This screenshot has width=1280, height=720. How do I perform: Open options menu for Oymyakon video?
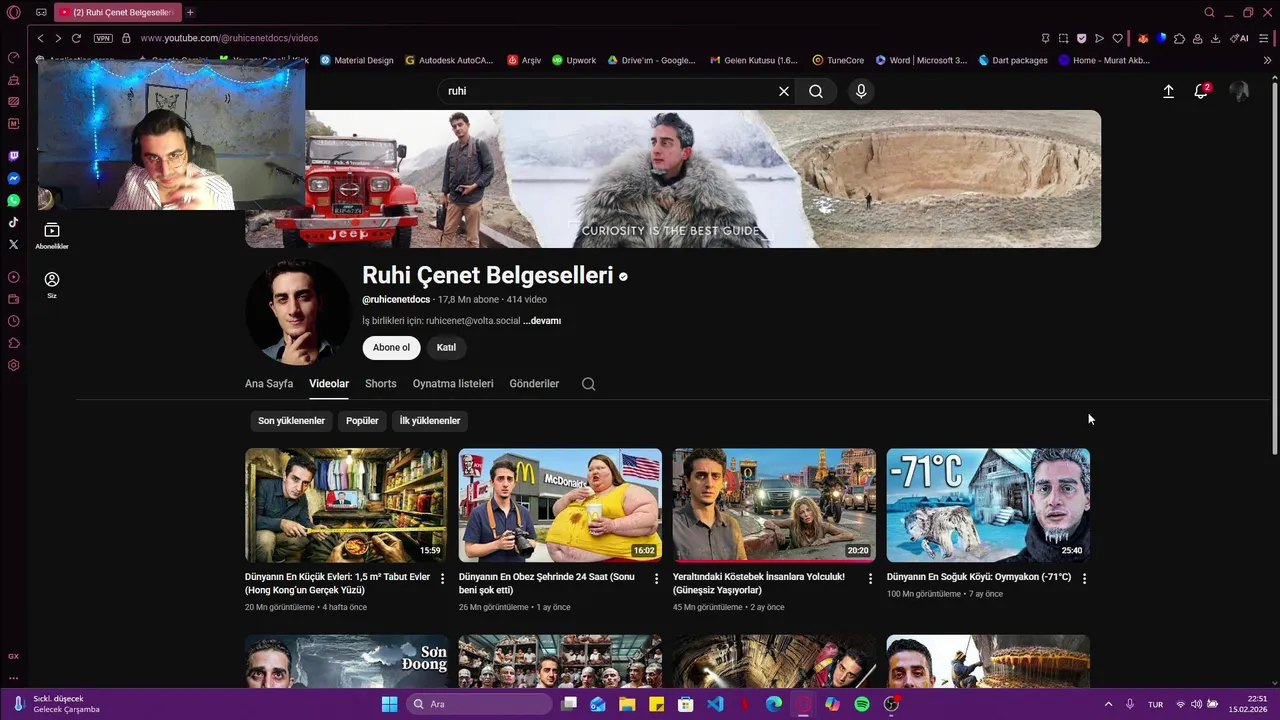1084,579
